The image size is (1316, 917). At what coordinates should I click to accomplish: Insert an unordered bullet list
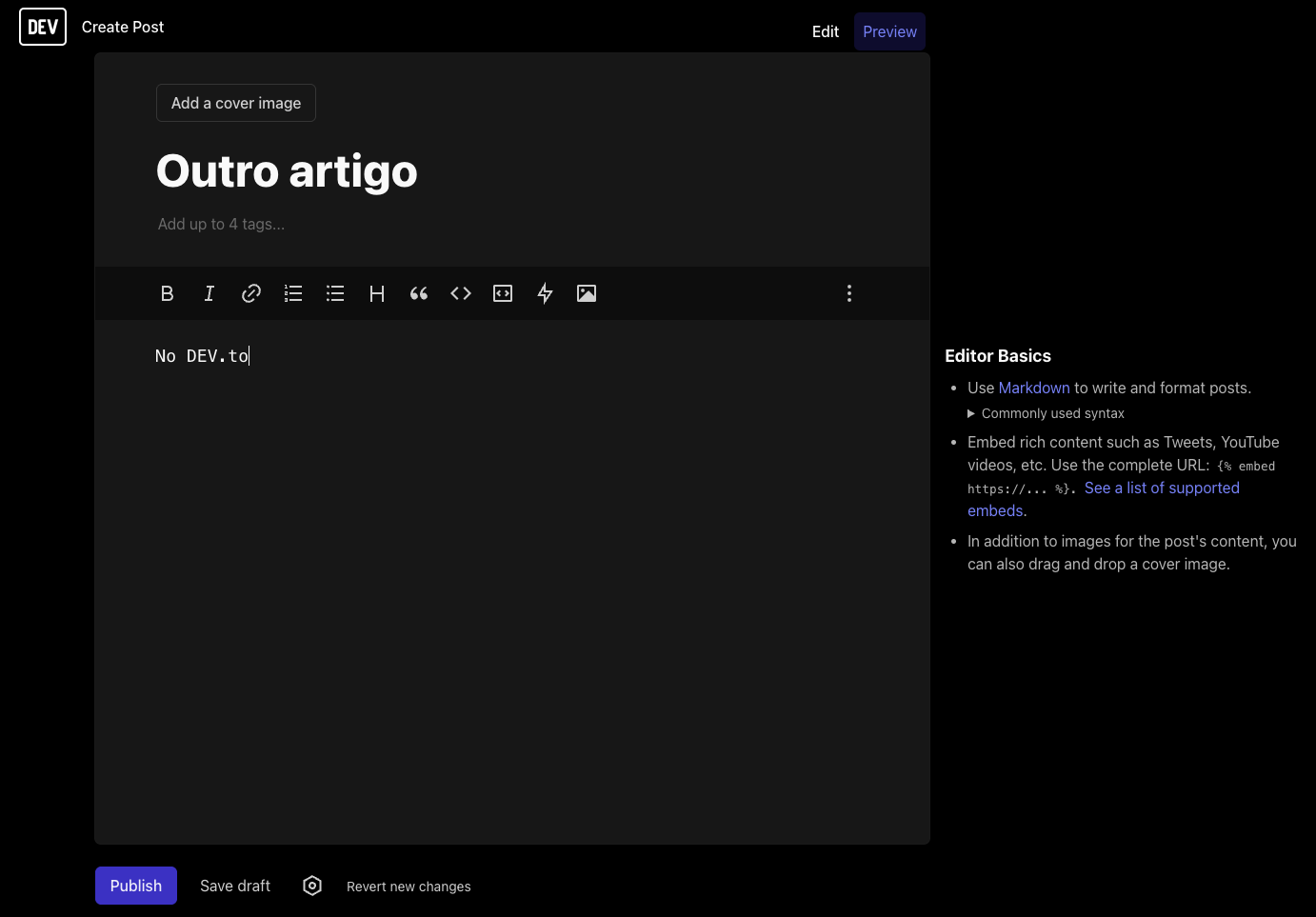point(335,293)
